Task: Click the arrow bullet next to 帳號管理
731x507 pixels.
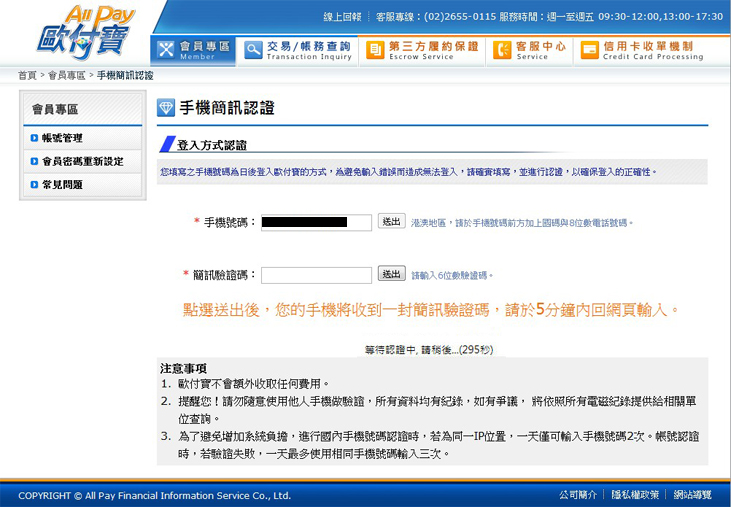Action: pyautogui.click(x=35, y=138)
